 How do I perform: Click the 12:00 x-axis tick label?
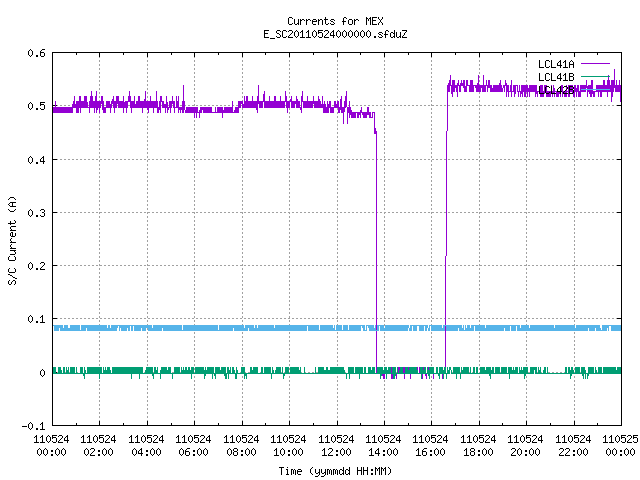336,452
